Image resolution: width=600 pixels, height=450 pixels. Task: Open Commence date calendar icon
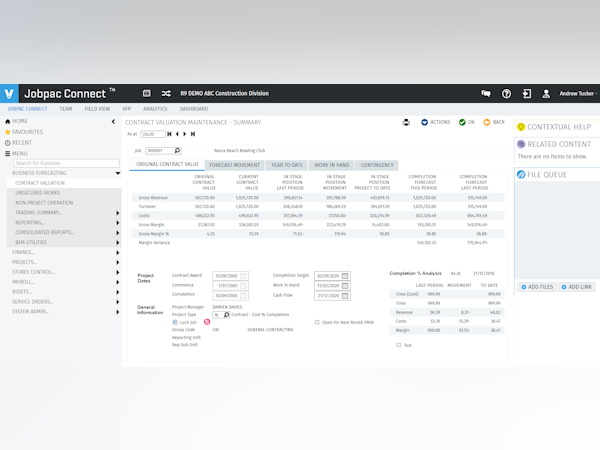click(x=243, y=286)
